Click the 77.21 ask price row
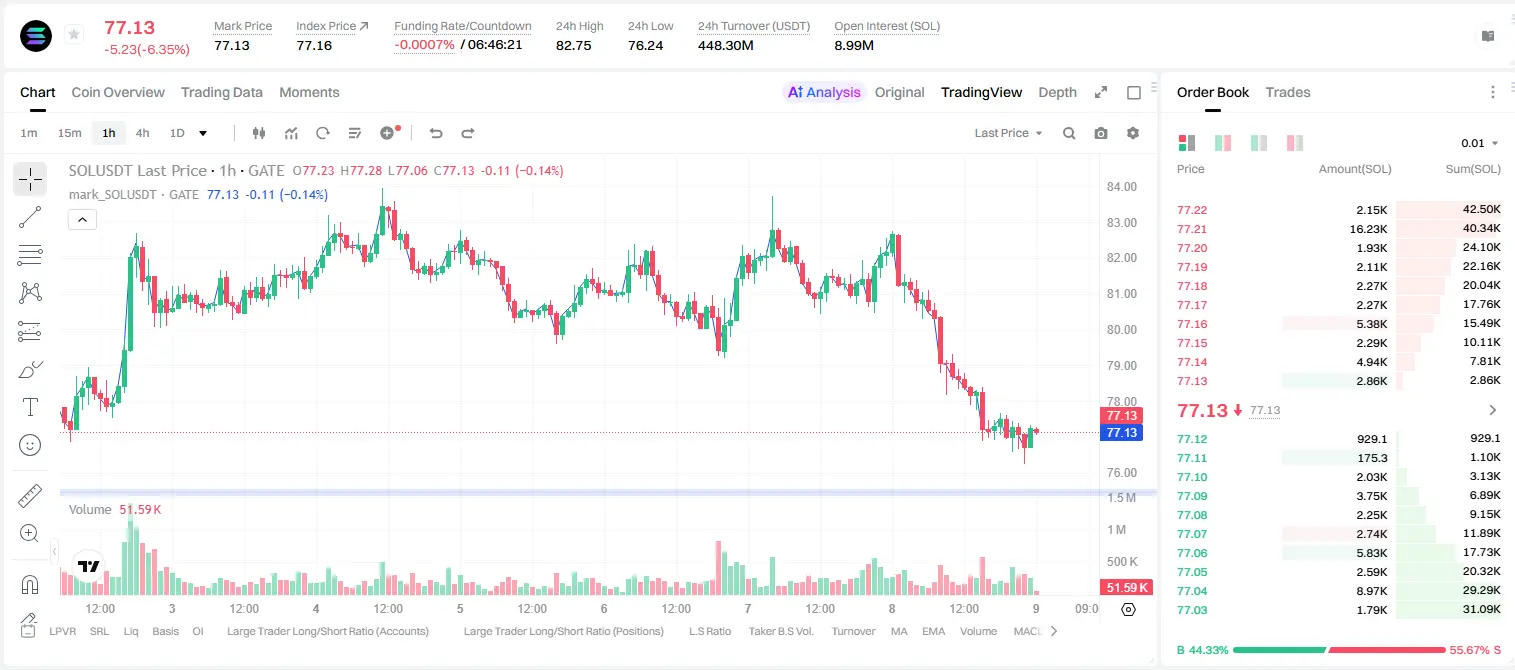The height and width of the screenshot is (670, 1515). (x=1339, y=229)
